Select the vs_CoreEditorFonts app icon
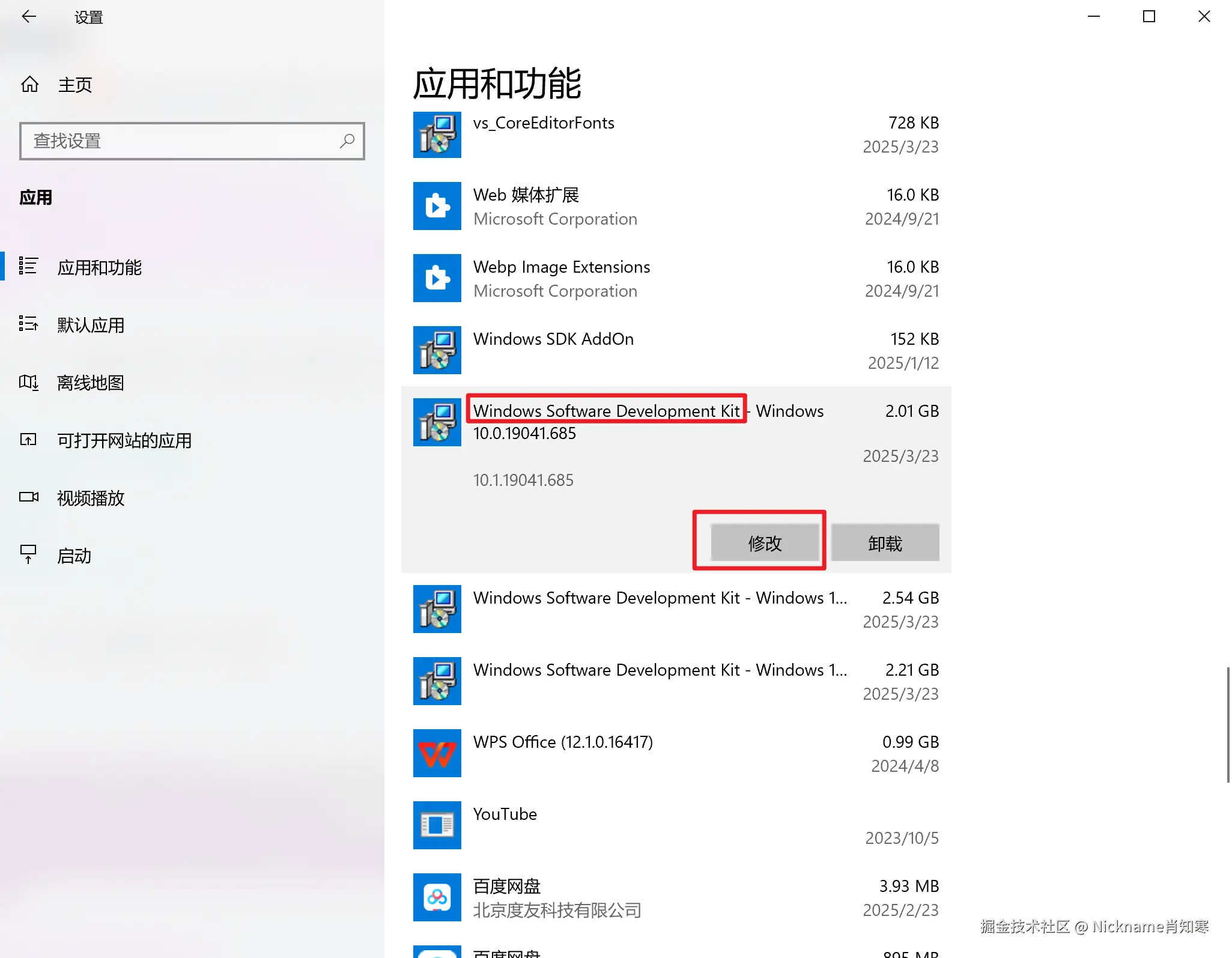 coord(437,135)
